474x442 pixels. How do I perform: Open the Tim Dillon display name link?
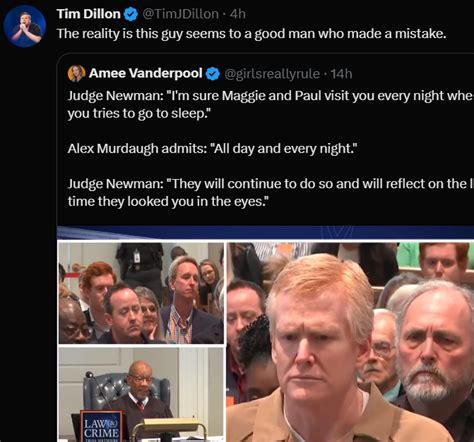88,14
